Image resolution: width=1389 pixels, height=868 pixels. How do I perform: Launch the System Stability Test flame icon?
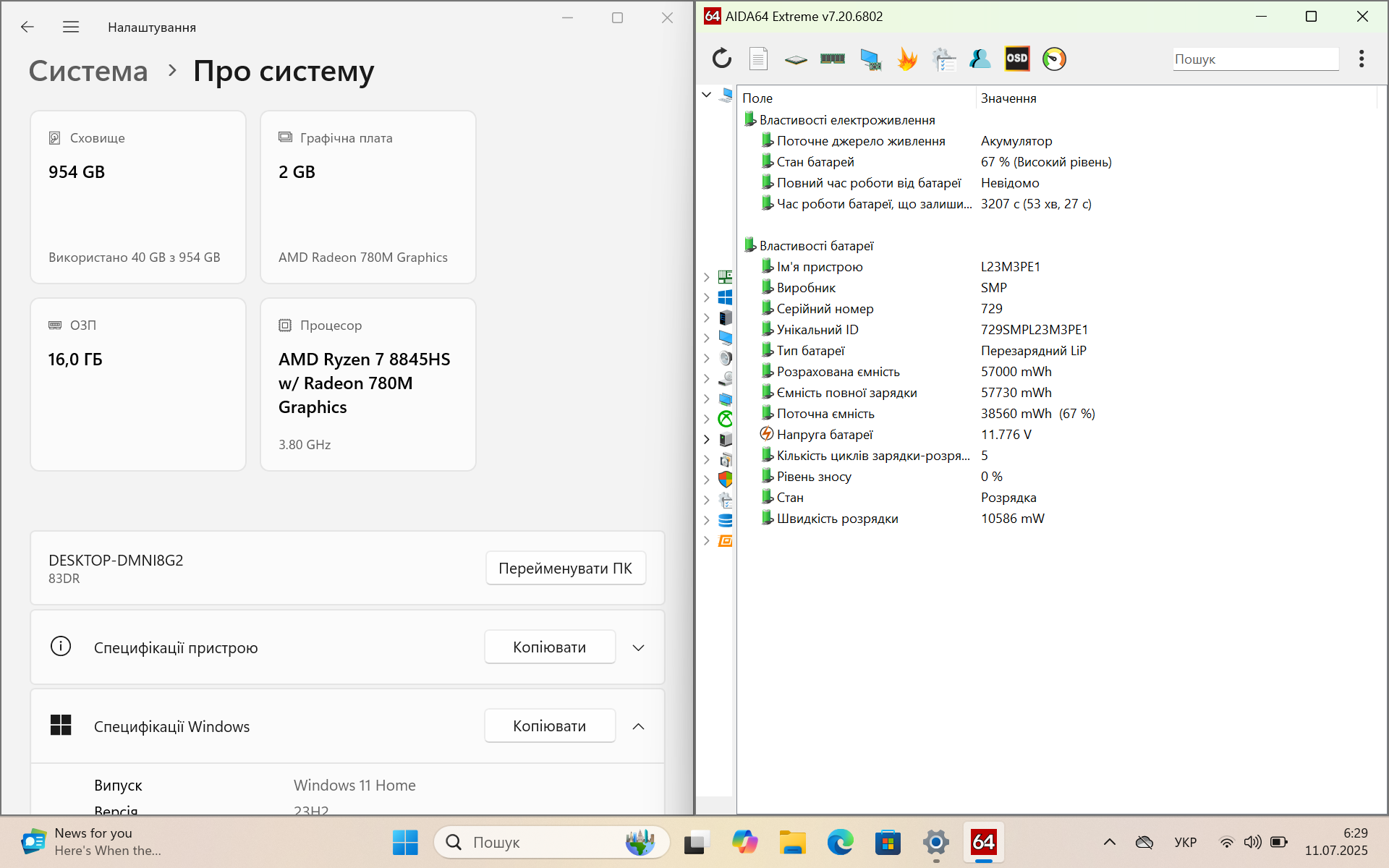click(907, 59)
